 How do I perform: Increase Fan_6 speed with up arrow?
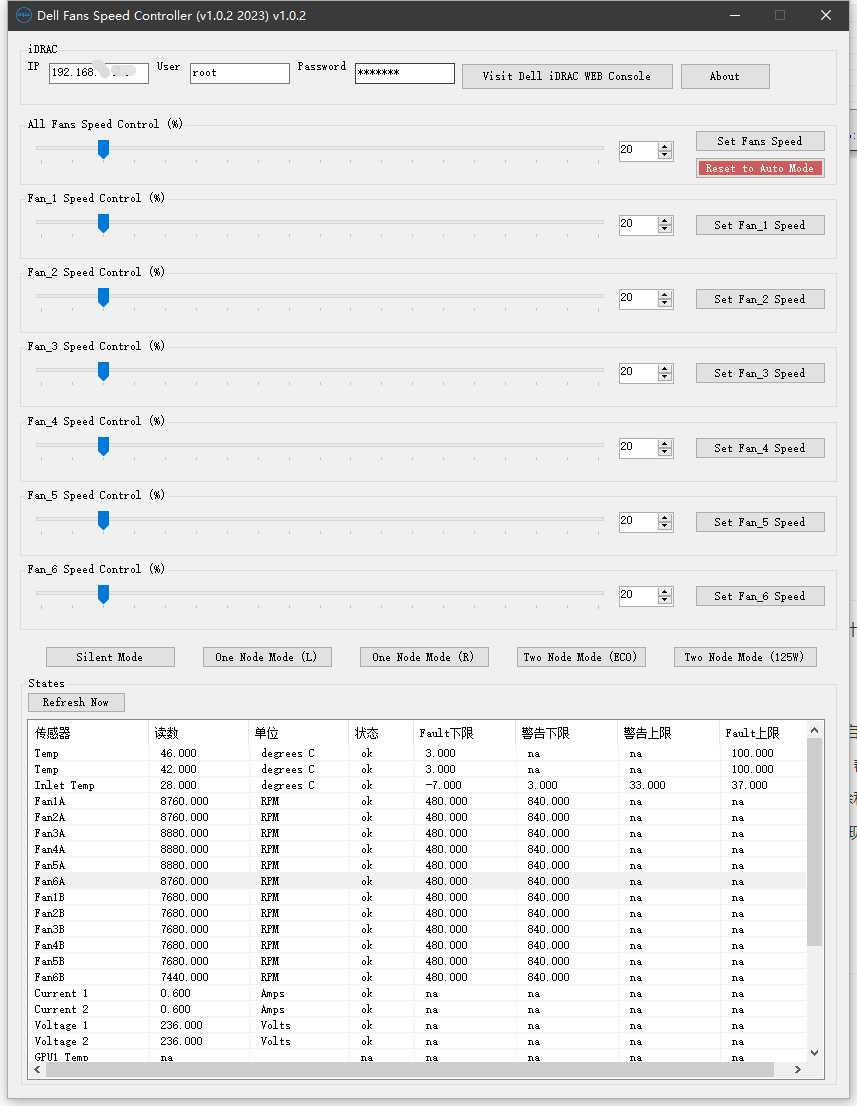(664, 591)
